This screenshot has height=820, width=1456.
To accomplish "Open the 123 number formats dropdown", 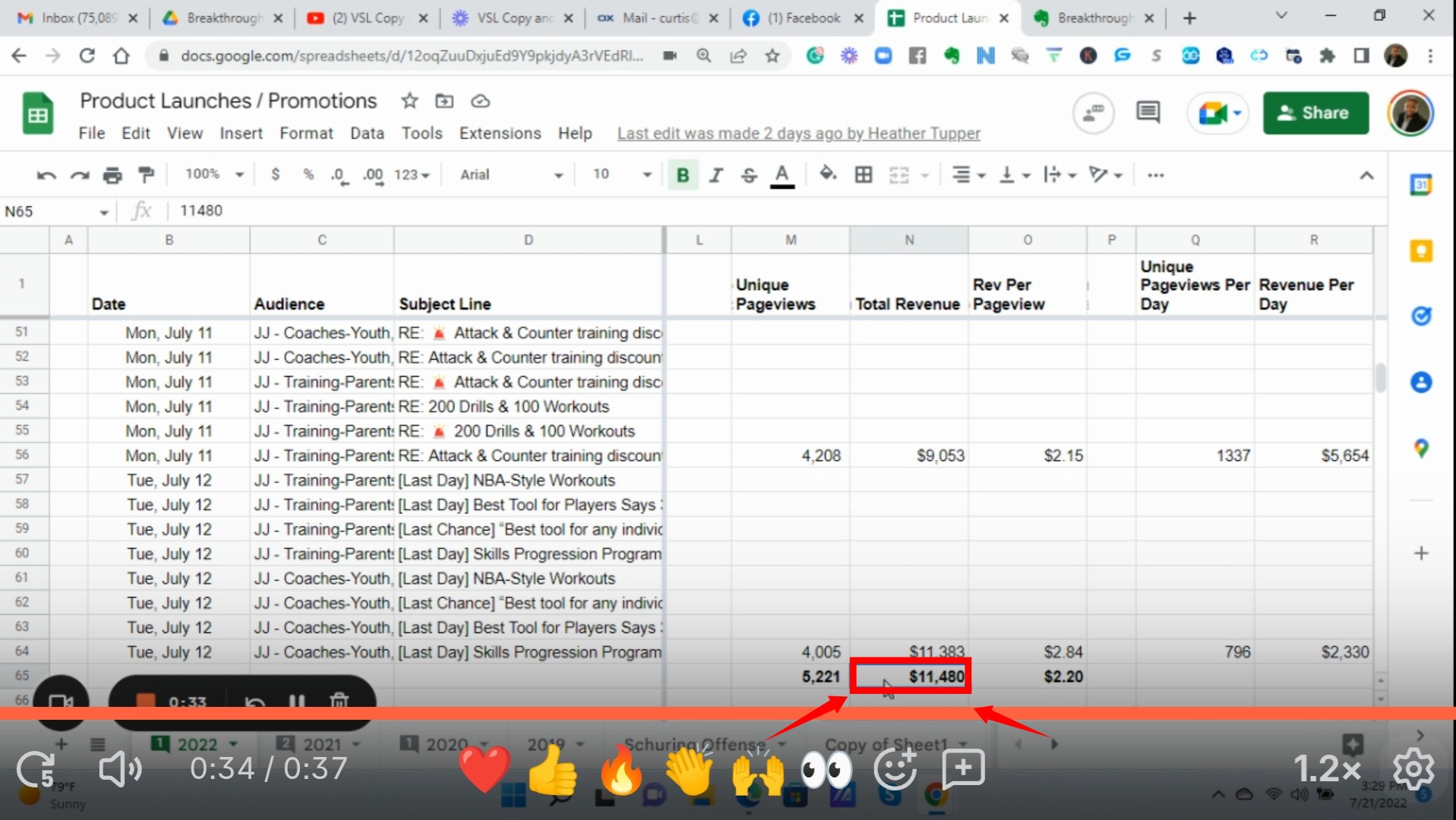I will coord(412,175).
